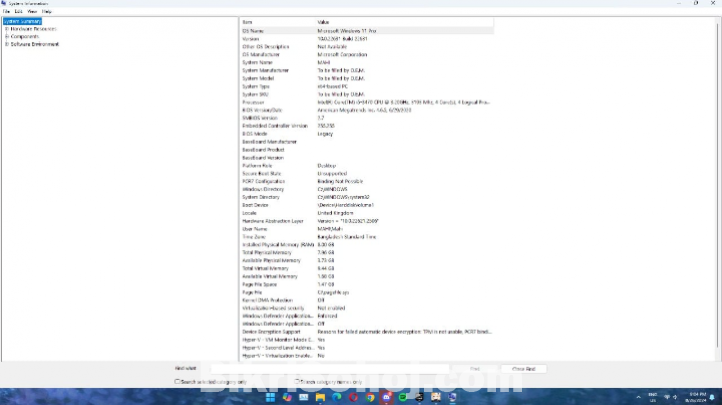722x405 pixels.
Task: Open the View menu
Action: pos(32,11)
